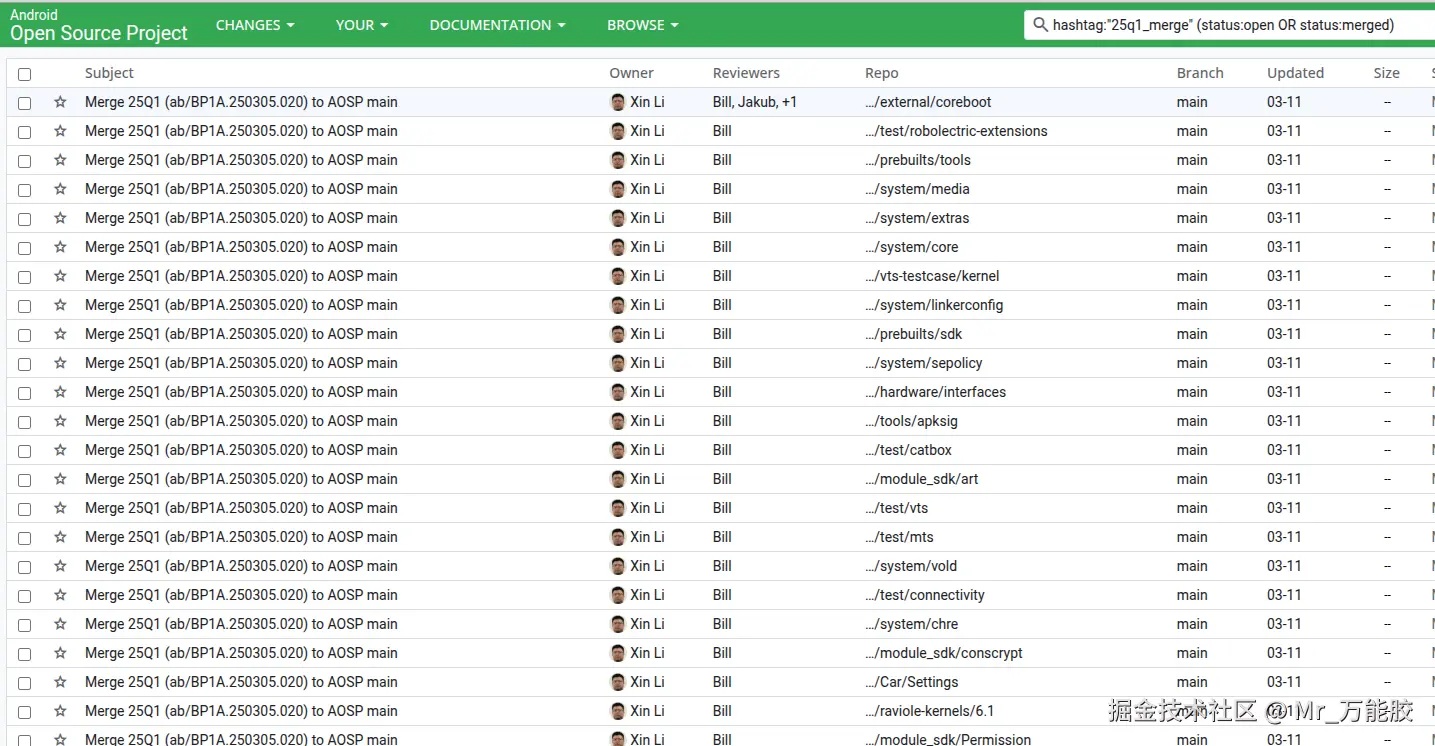Star the raviole-kernels/6.1 change

coord(60,711)
